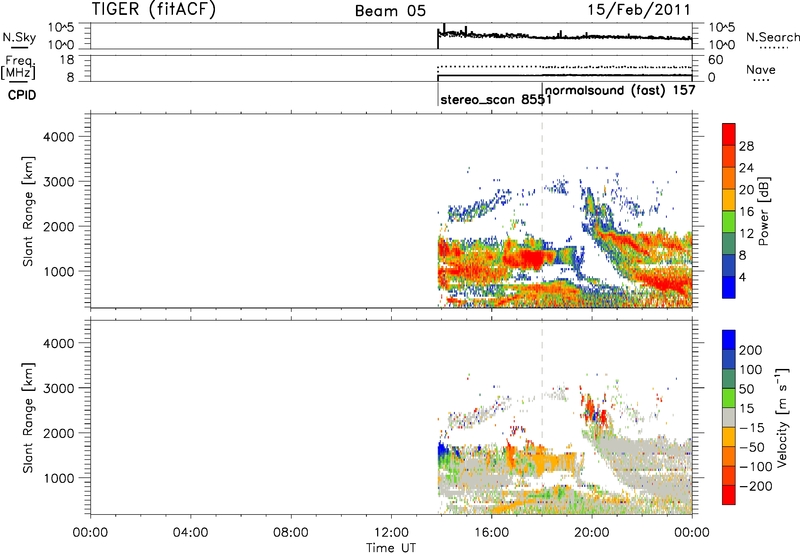The height and width of the screenshot is (554, 800).
Task: Click the '50' label on the Velocity colorbar
Action: tap(746, 390)
